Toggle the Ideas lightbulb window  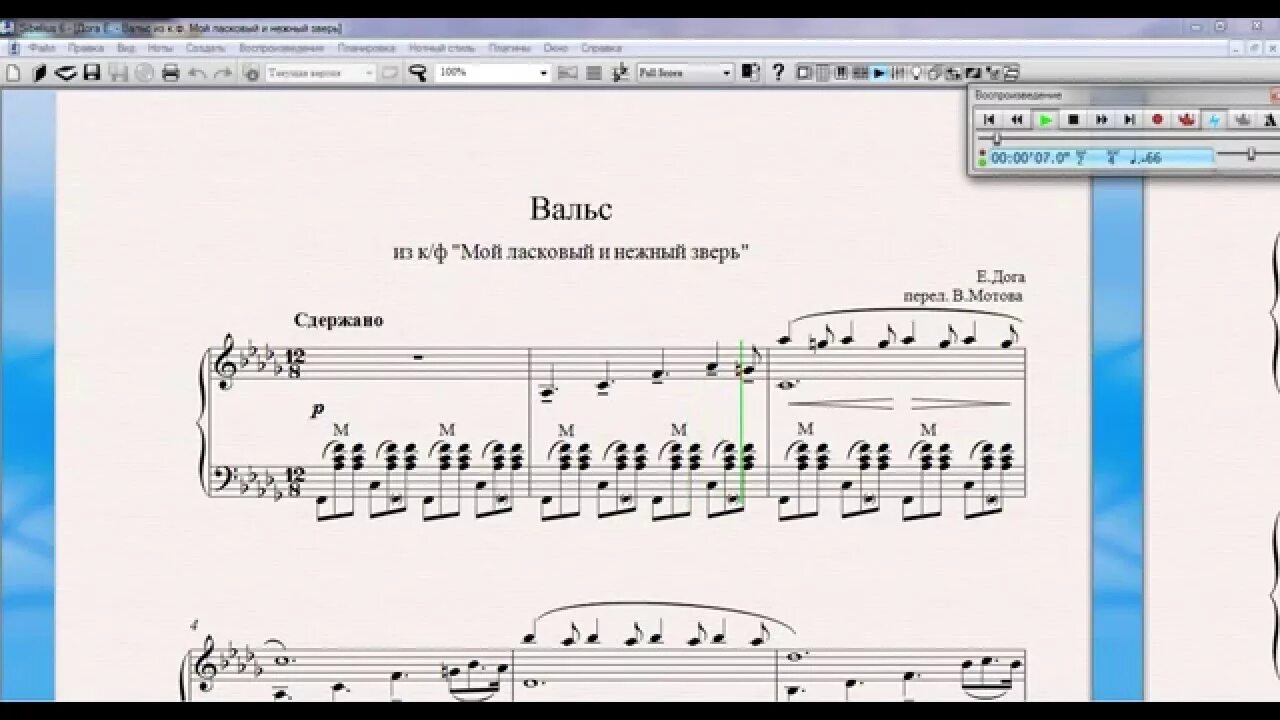point(916,72)
